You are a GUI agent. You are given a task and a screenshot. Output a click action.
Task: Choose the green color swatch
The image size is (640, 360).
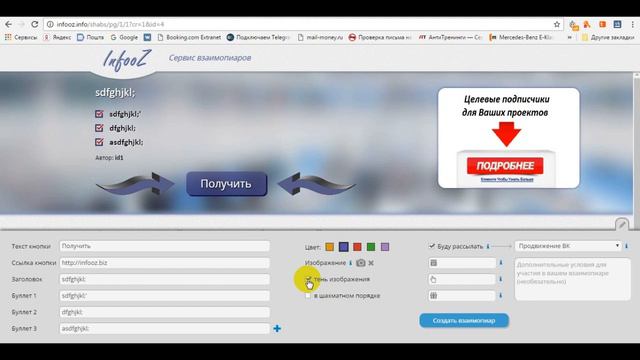[x=371, y=247]
